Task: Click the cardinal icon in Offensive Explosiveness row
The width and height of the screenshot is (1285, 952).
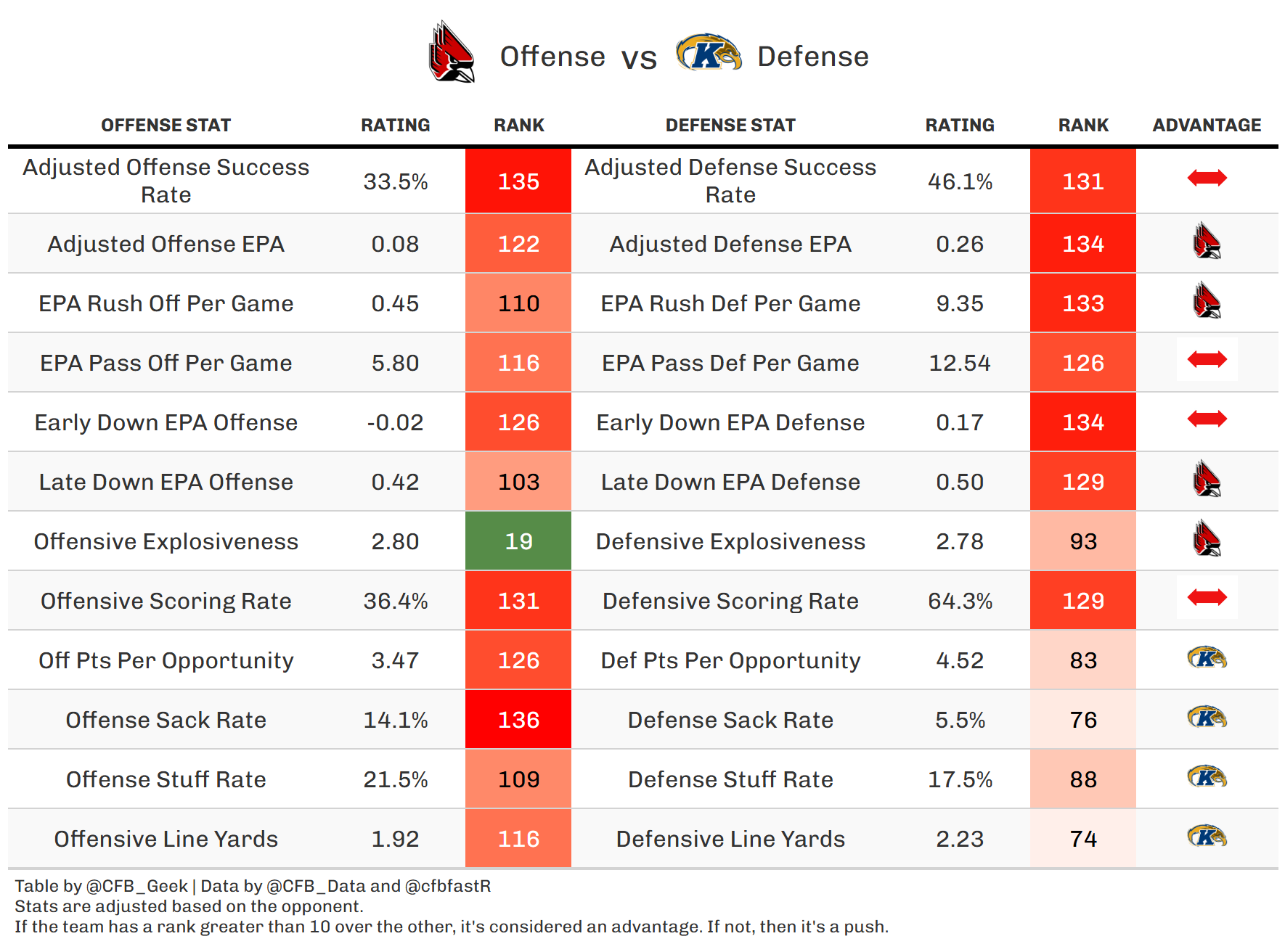Action: click(1207, 539)
